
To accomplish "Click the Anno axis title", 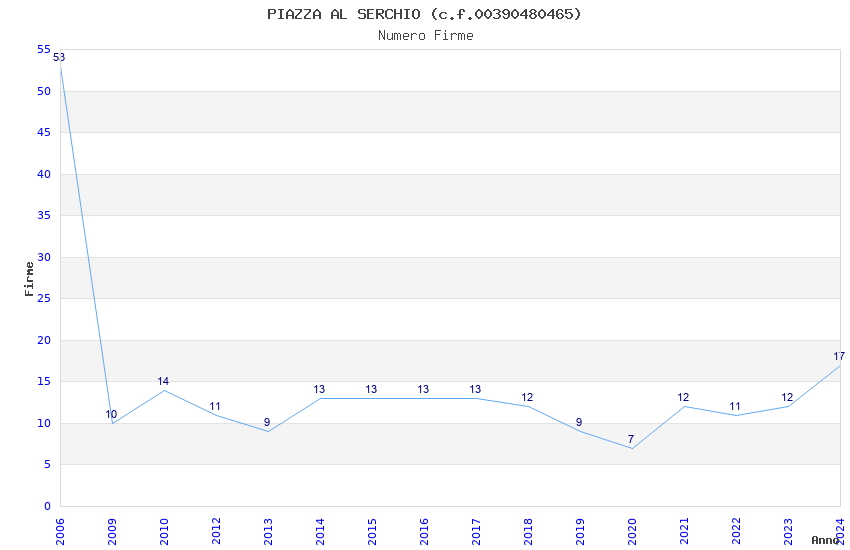I will [x=825, y=540].
